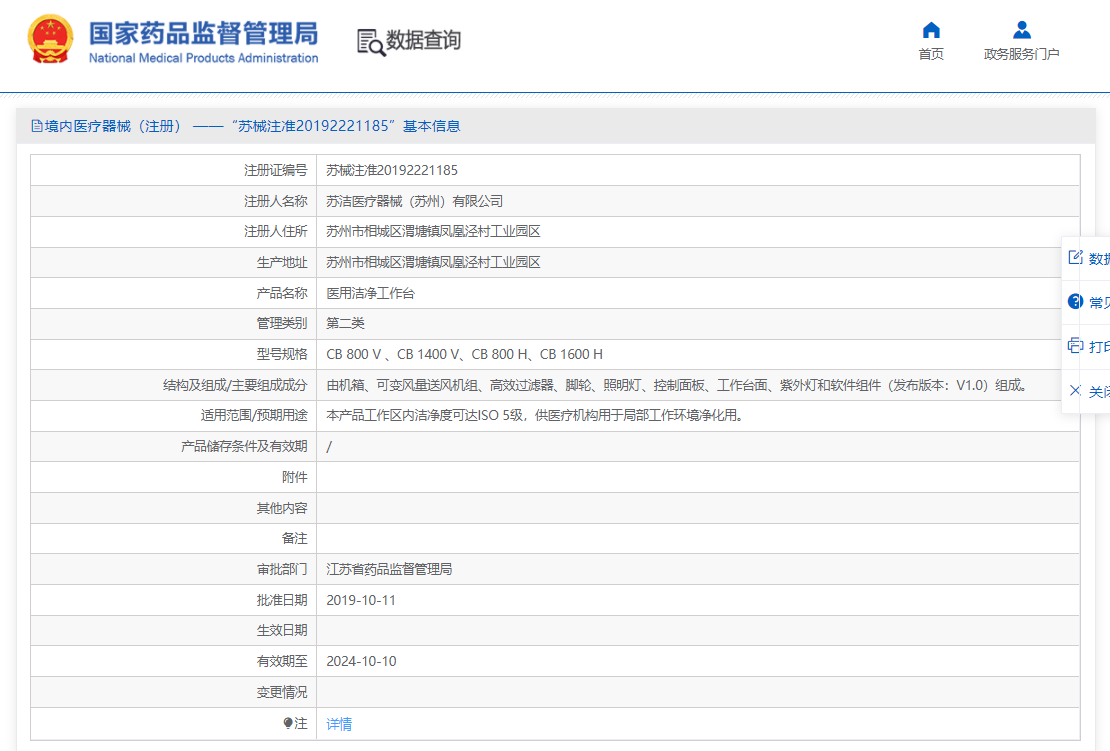Open the 政务服务门户 person icon

1021,30
